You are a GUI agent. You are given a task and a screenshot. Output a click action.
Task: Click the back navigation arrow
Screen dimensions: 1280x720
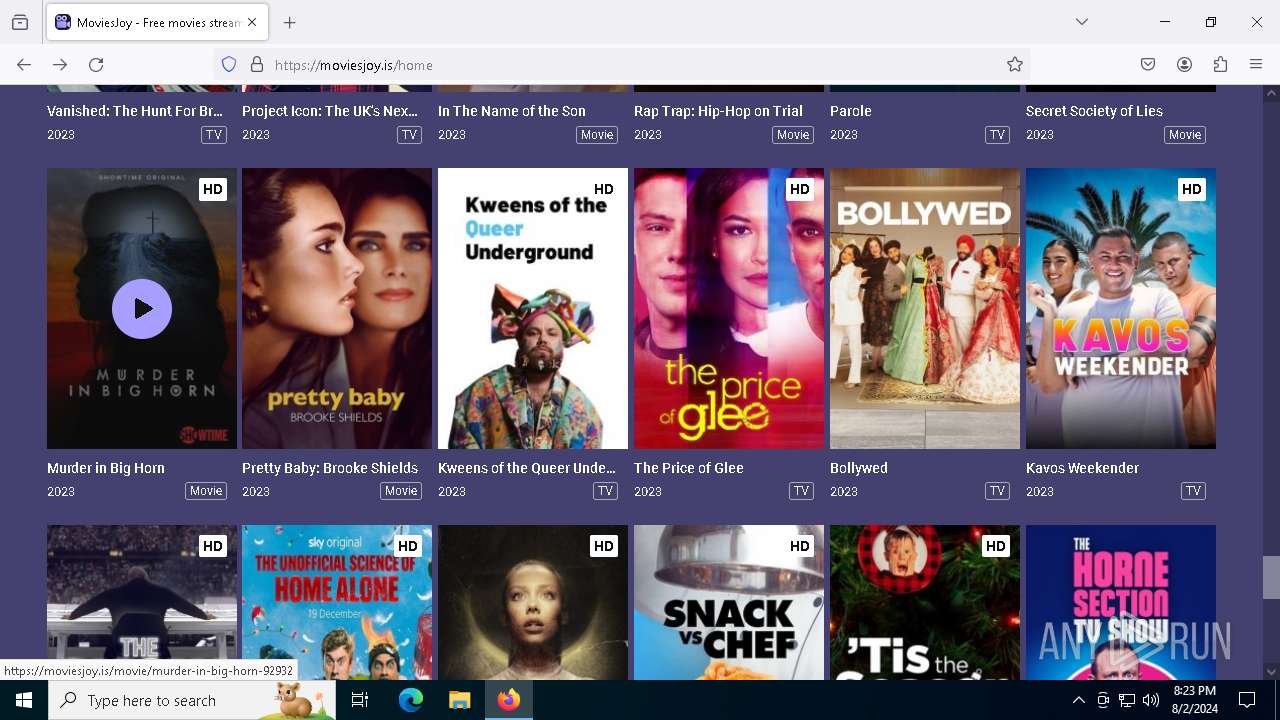(24, 65)
